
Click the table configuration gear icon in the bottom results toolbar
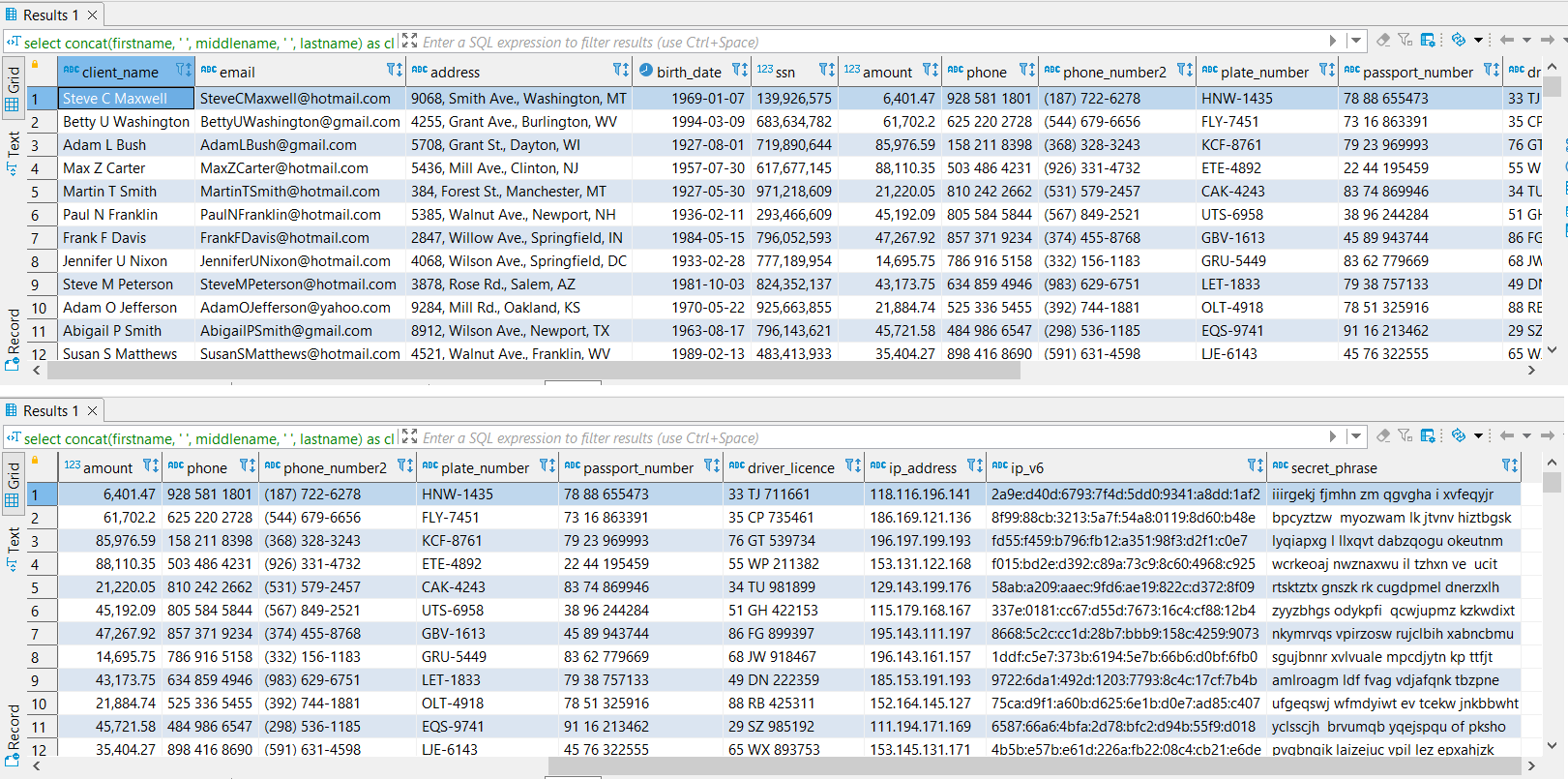coord(1429,435)
